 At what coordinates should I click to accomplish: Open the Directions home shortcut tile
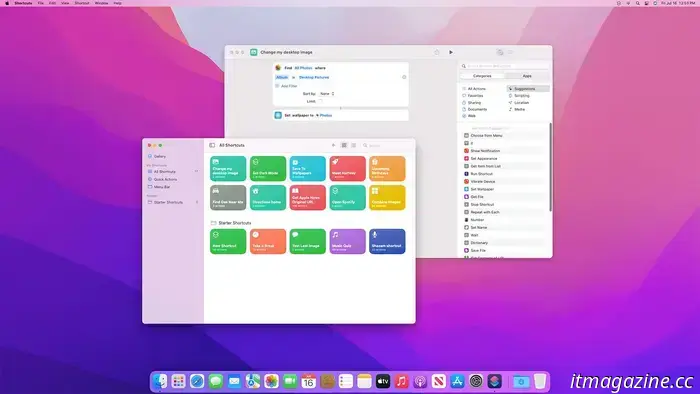pyautogui.click(x=268, y=198)
